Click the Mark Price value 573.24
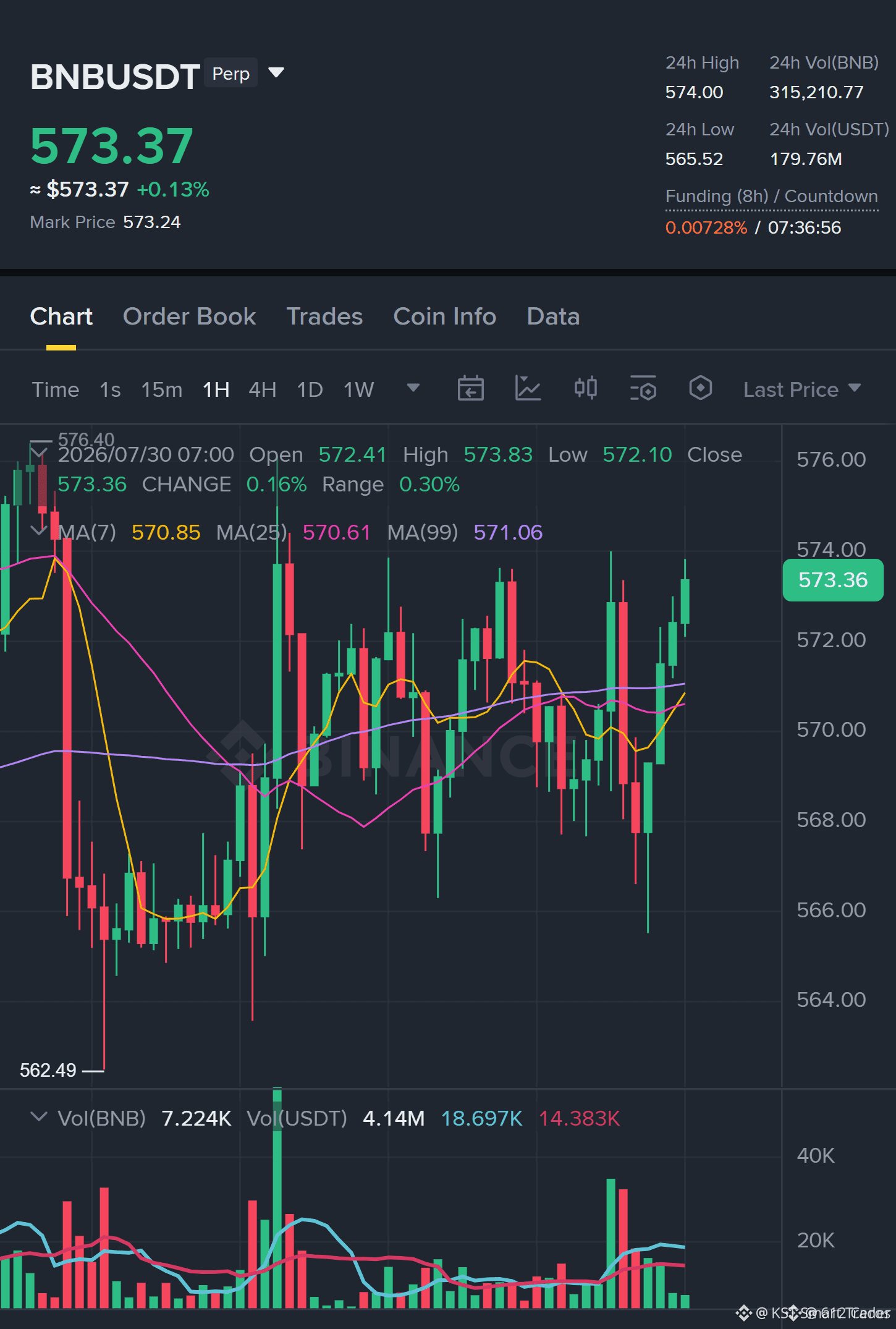This screenshot has width=896, height=1329. click(152, 222)
